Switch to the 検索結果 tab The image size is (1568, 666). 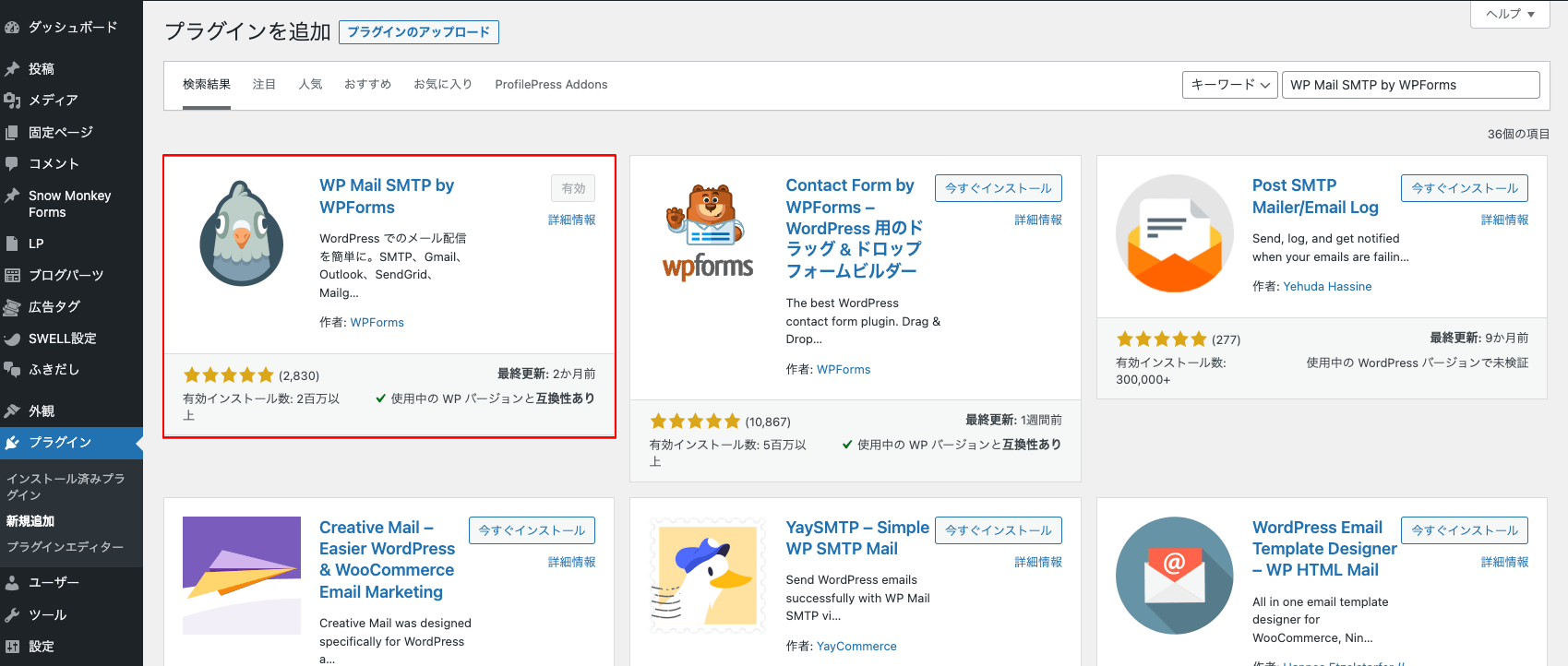(207, 85)
